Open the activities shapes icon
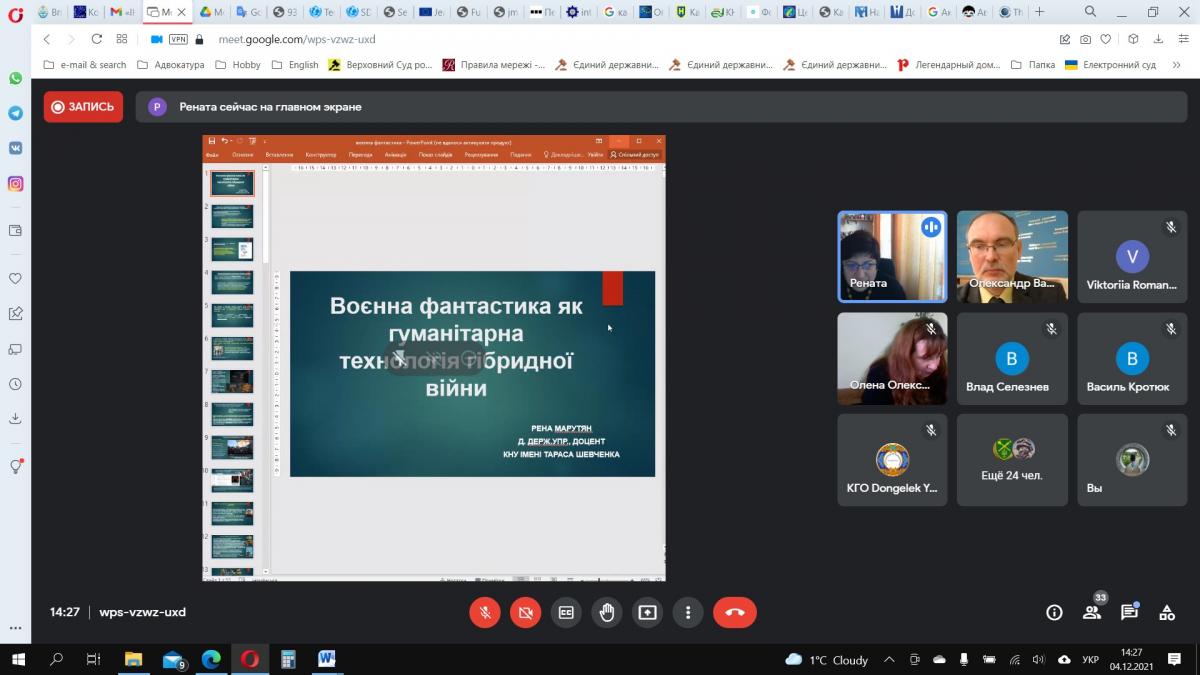The image size is (1200, 675). click(1167, 612)
